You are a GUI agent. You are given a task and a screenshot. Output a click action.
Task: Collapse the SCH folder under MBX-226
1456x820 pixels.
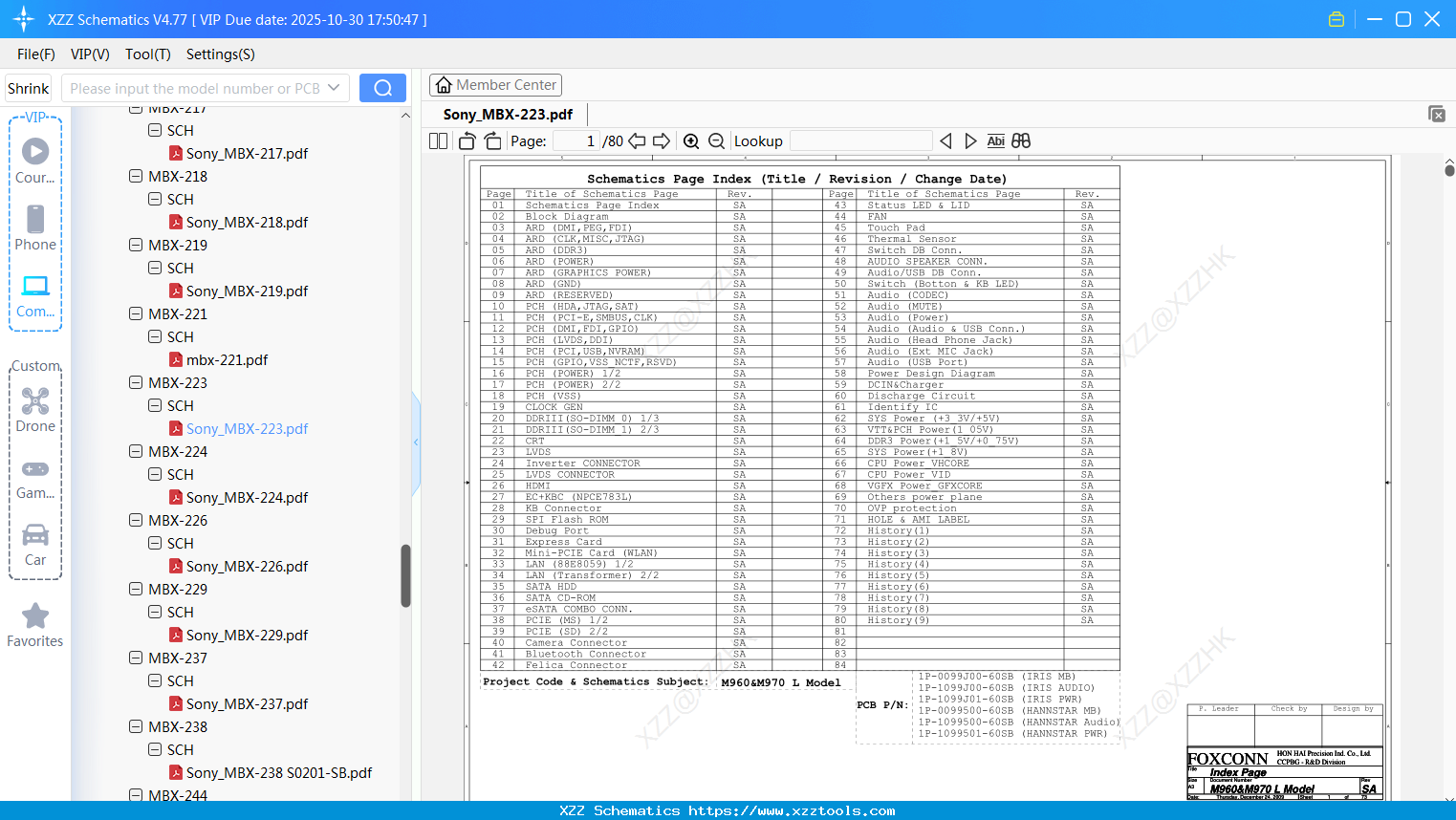(155, 543)
